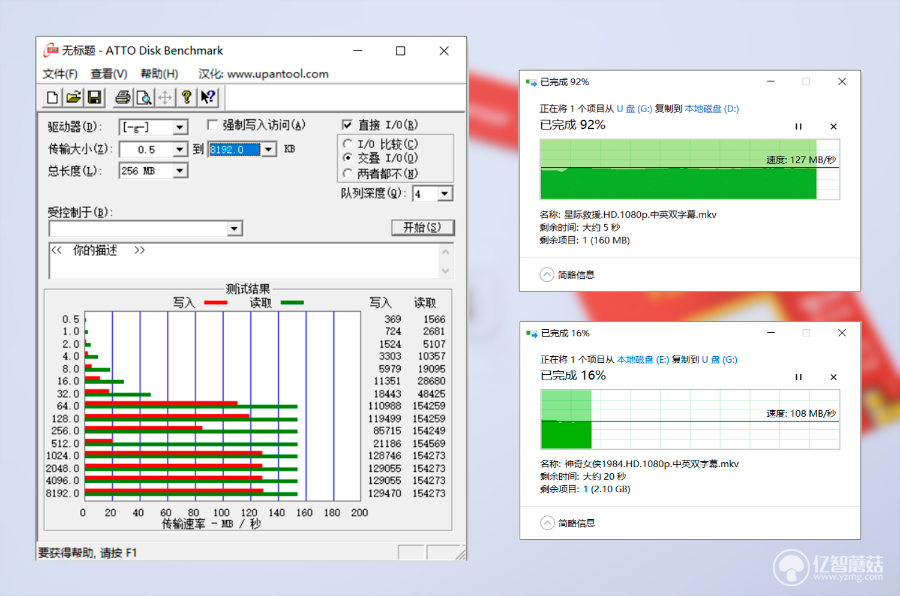Click the 92% copy progress graph
This screenshot has width=900, height=596.
pos(690,169)
